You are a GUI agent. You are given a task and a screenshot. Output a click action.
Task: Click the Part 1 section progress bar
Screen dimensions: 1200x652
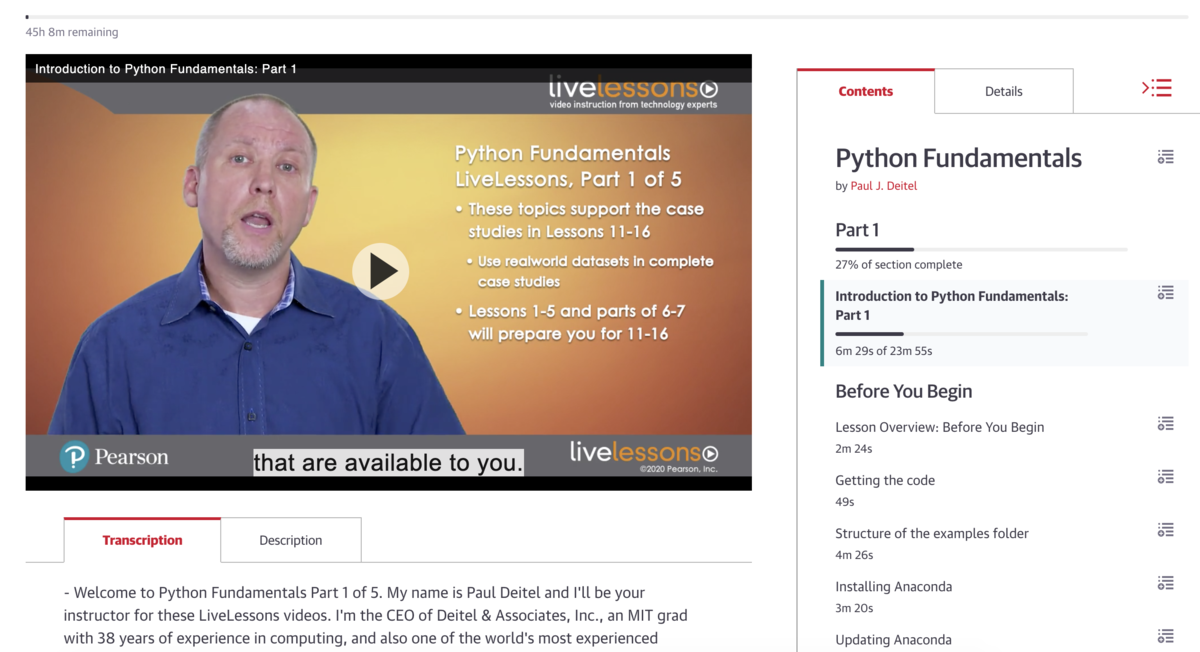(981, 249)
